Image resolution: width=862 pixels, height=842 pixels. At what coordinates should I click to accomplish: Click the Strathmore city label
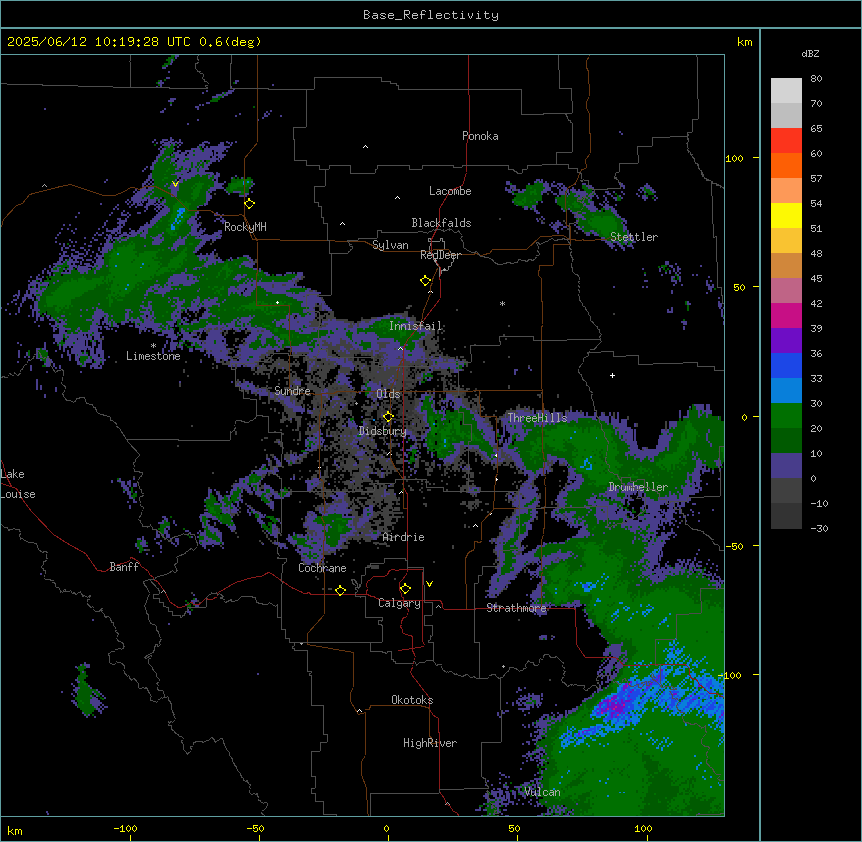pos(516,608)
